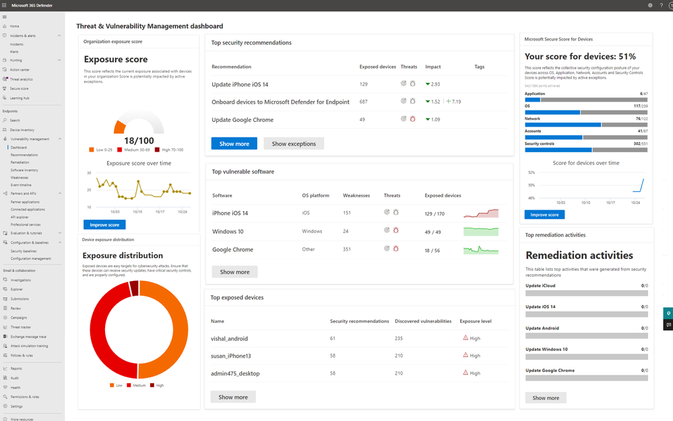This screenshot has width=673, height=421.
Task: Open Settings in the sidebar
Action: click(x=16, y=406)
